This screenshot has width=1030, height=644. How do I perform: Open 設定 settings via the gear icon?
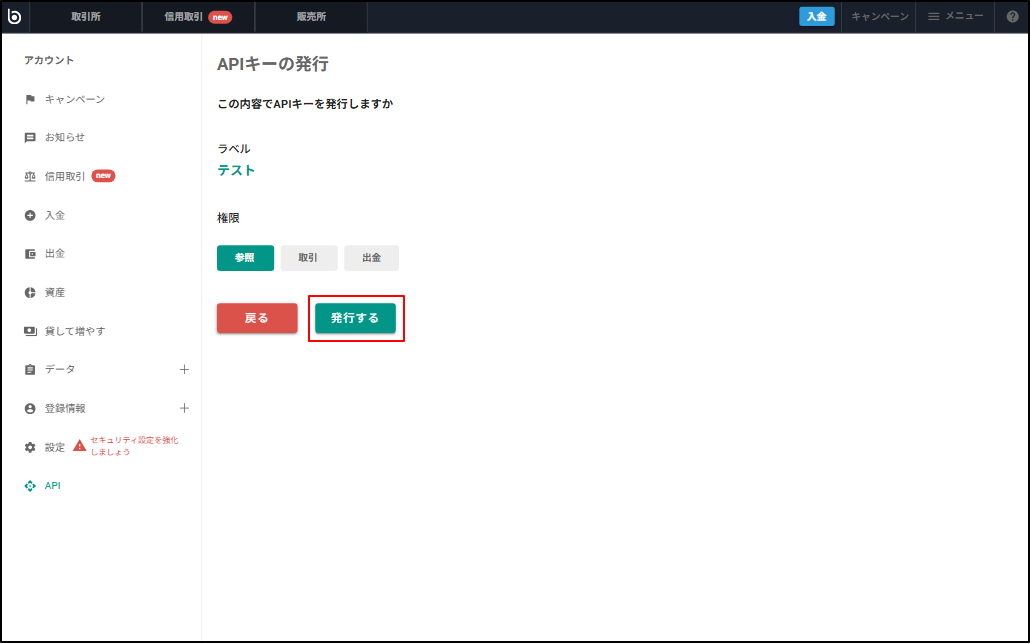(30, 447)
